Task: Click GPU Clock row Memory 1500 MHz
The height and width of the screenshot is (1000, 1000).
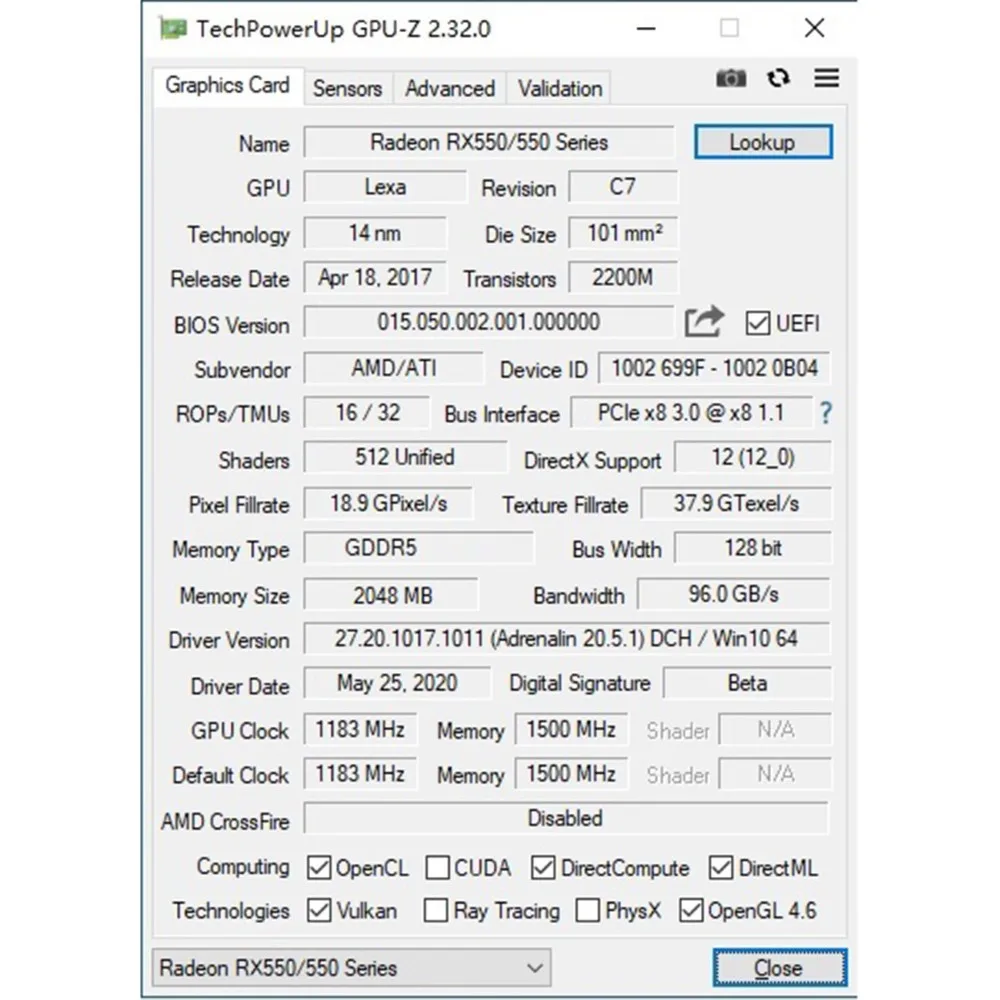Action: tap(571, 729)
